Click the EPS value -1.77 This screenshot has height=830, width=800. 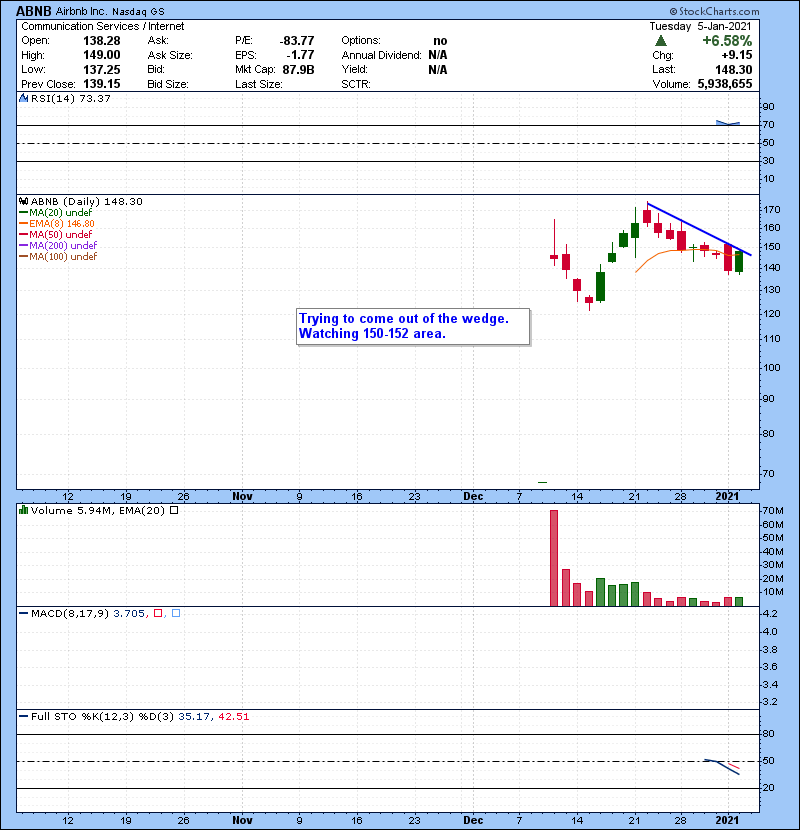click(x=300, y=55)
